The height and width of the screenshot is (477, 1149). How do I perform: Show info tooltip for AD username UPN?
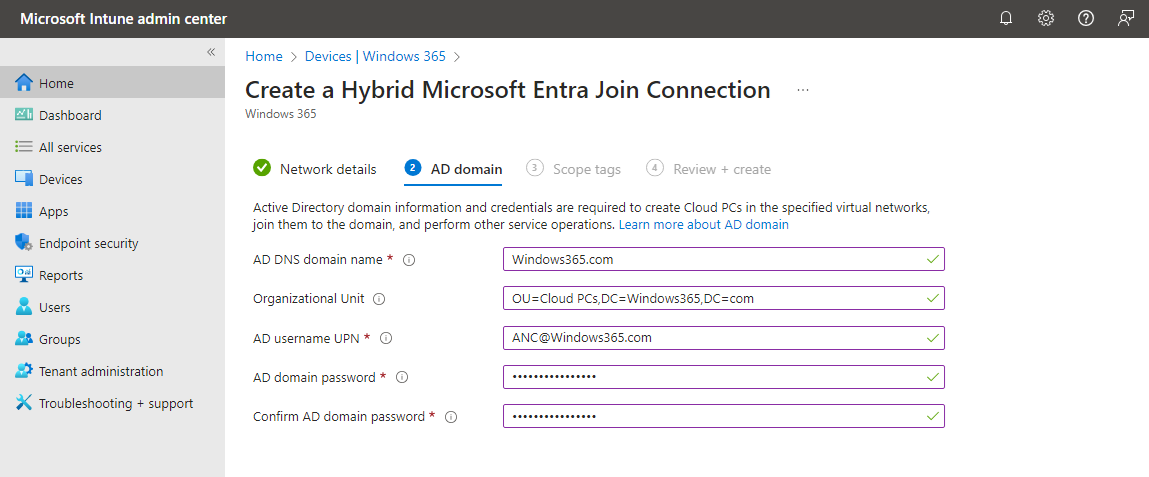pyautogui.click(x=386, y=338)
